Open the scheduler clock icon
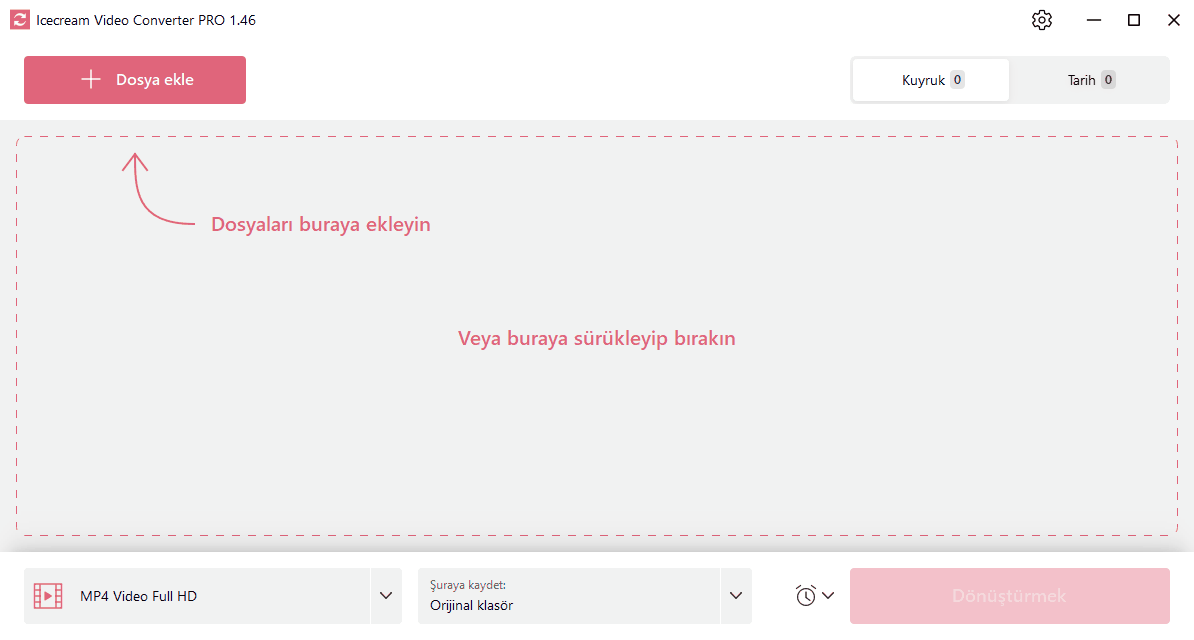Viewport: 1194px width, 640px height. [806, 596]
